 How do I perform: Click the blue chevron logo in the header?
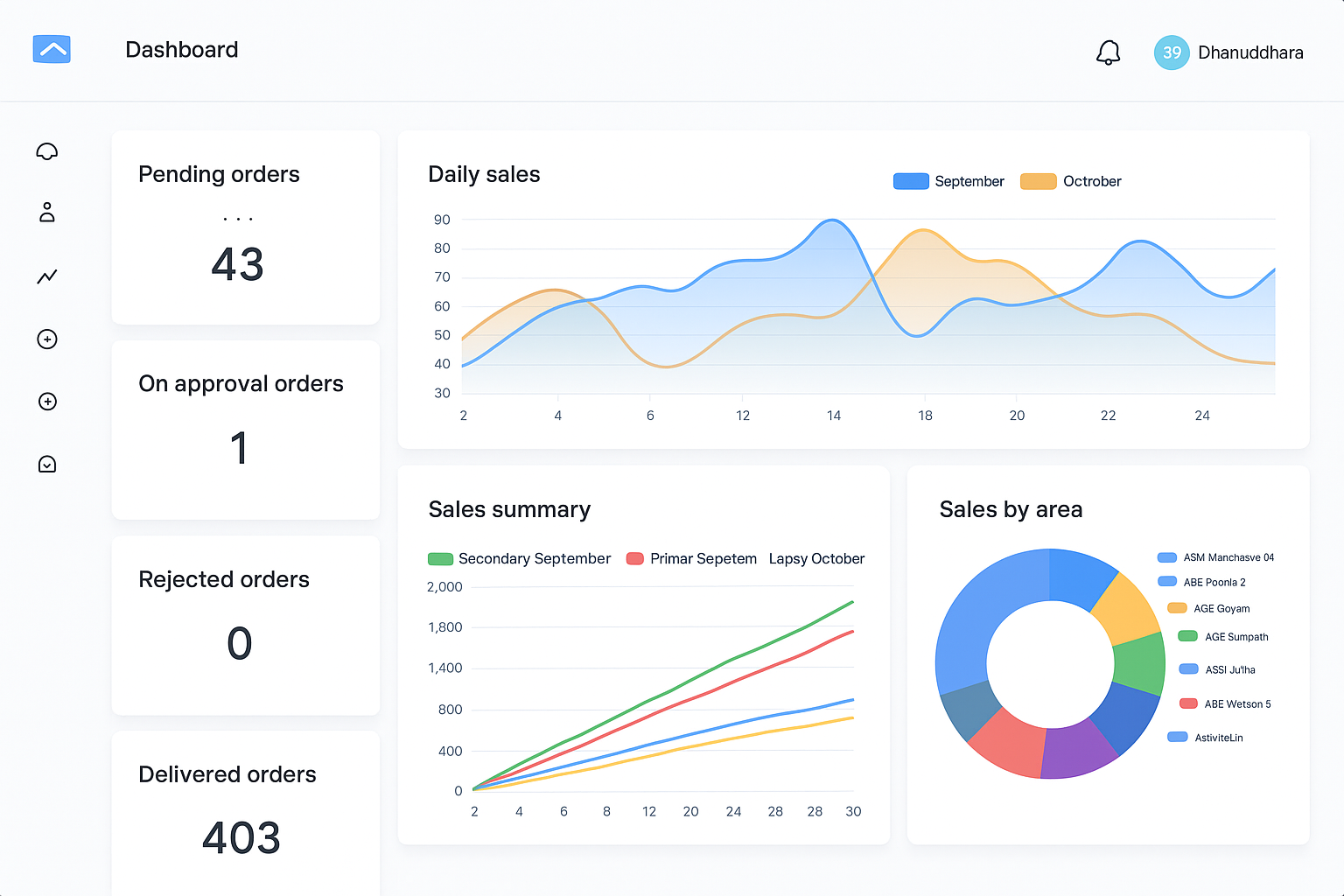pyautogui.click(x=52, y=49)
